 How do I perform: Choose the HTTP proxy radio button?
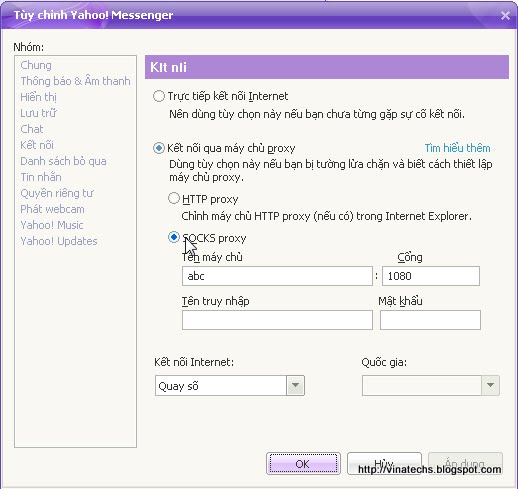click(174, 198)
